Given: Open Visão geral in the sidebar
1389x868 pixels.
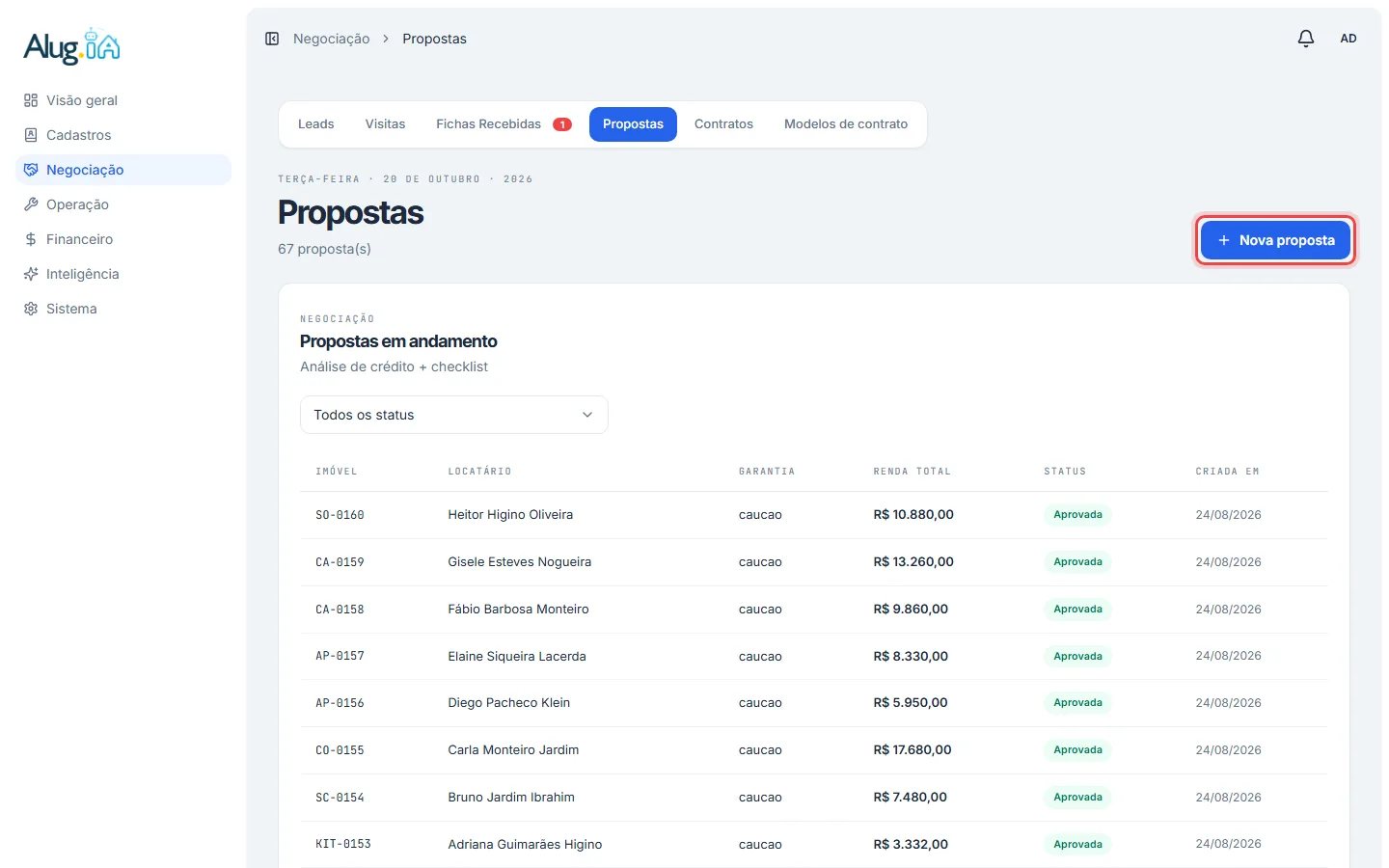Looking at the screenshot, I should 123,100.
